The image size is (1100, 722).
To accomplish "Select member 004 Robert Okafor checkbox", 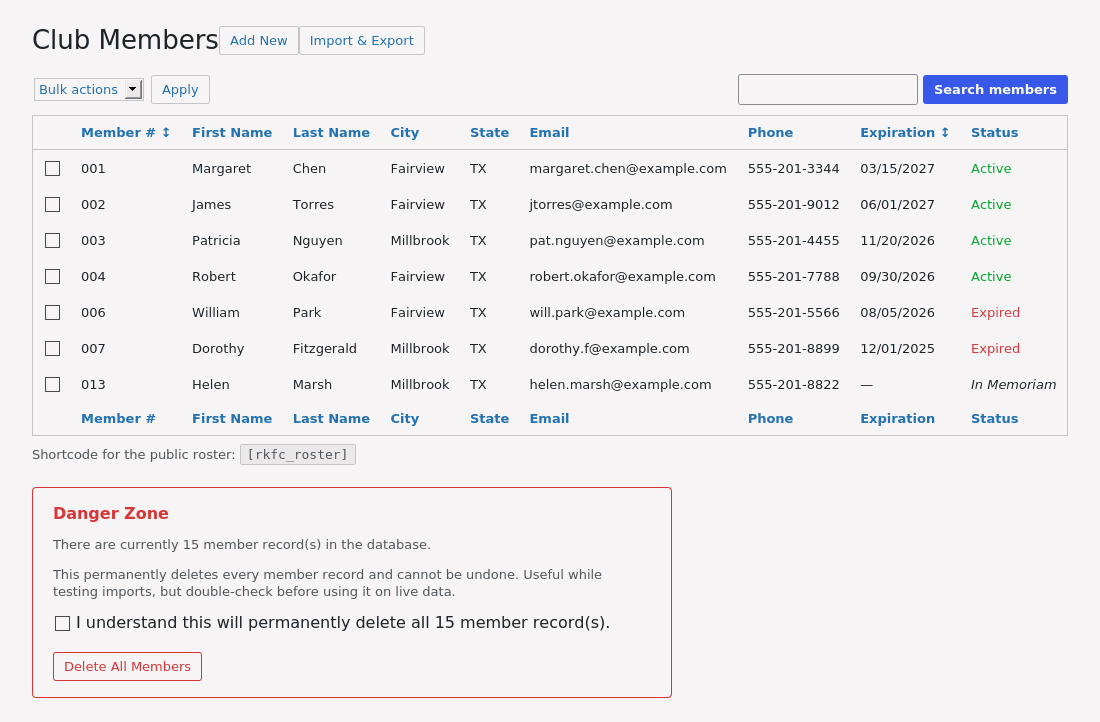I will pyautogui.click(x=53, y=276).
